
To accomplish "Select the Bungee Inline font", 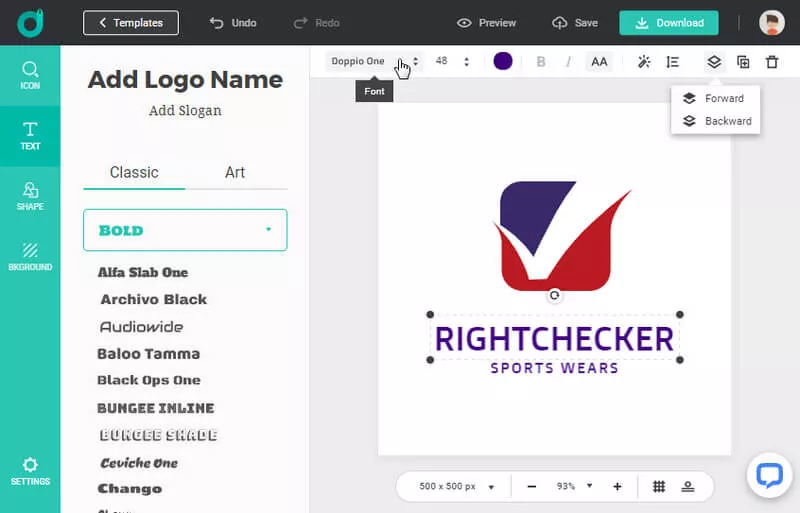I will pos(156,408).
